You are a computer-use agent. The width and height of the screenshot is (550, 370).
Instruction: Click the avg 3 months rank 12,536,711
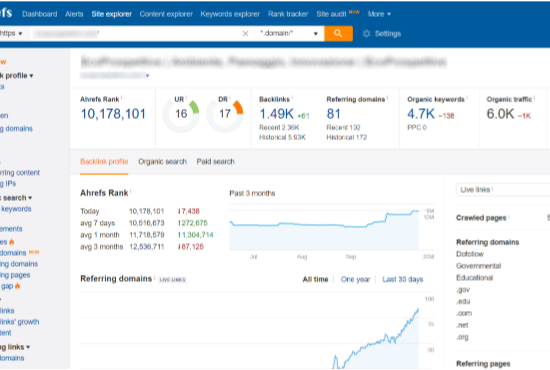[x=147, y=247]
